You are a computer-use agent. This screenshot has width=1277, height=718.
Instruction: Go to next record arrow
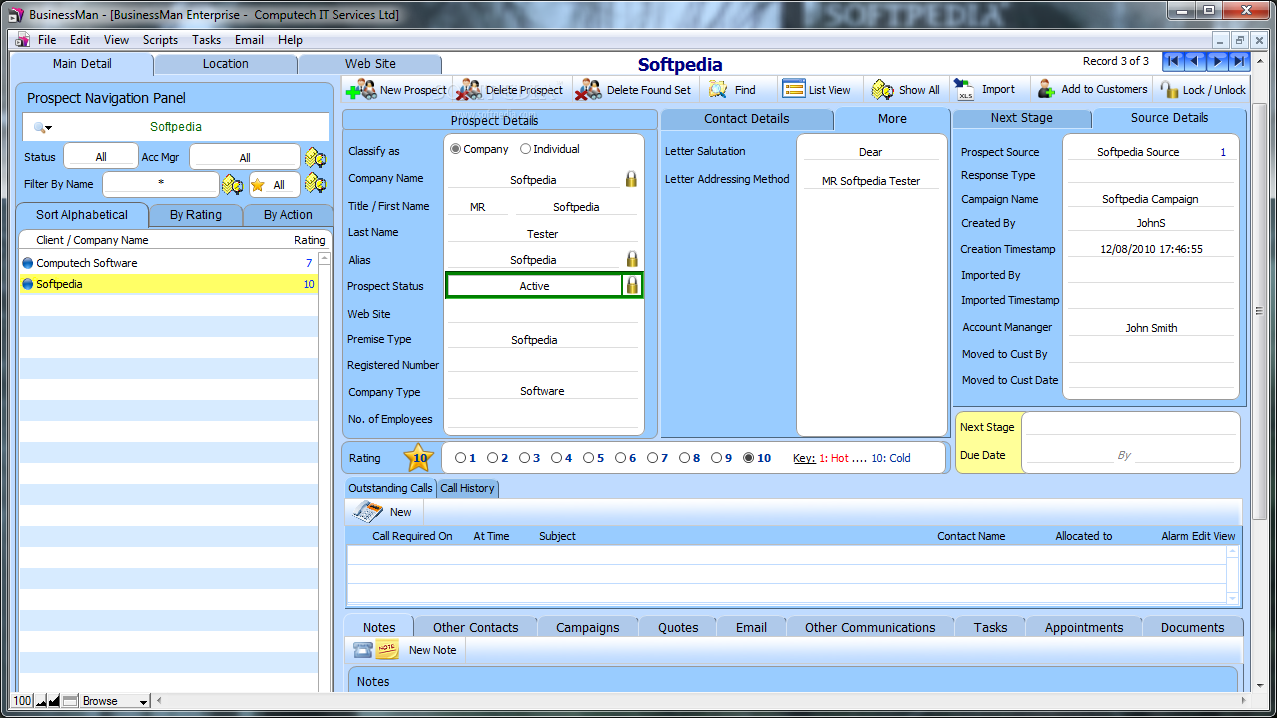pyautogui.click(x=1217, y=61)
